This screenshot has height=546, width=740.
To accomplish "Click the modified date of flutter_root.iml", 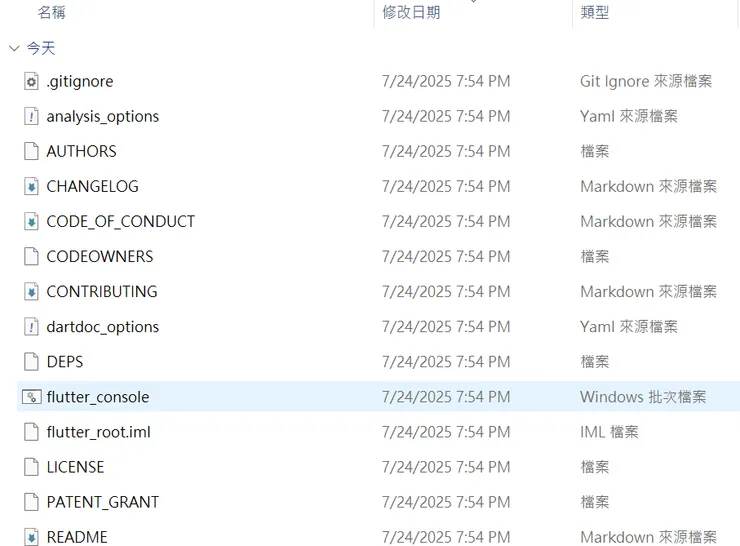I will (446, 432).
